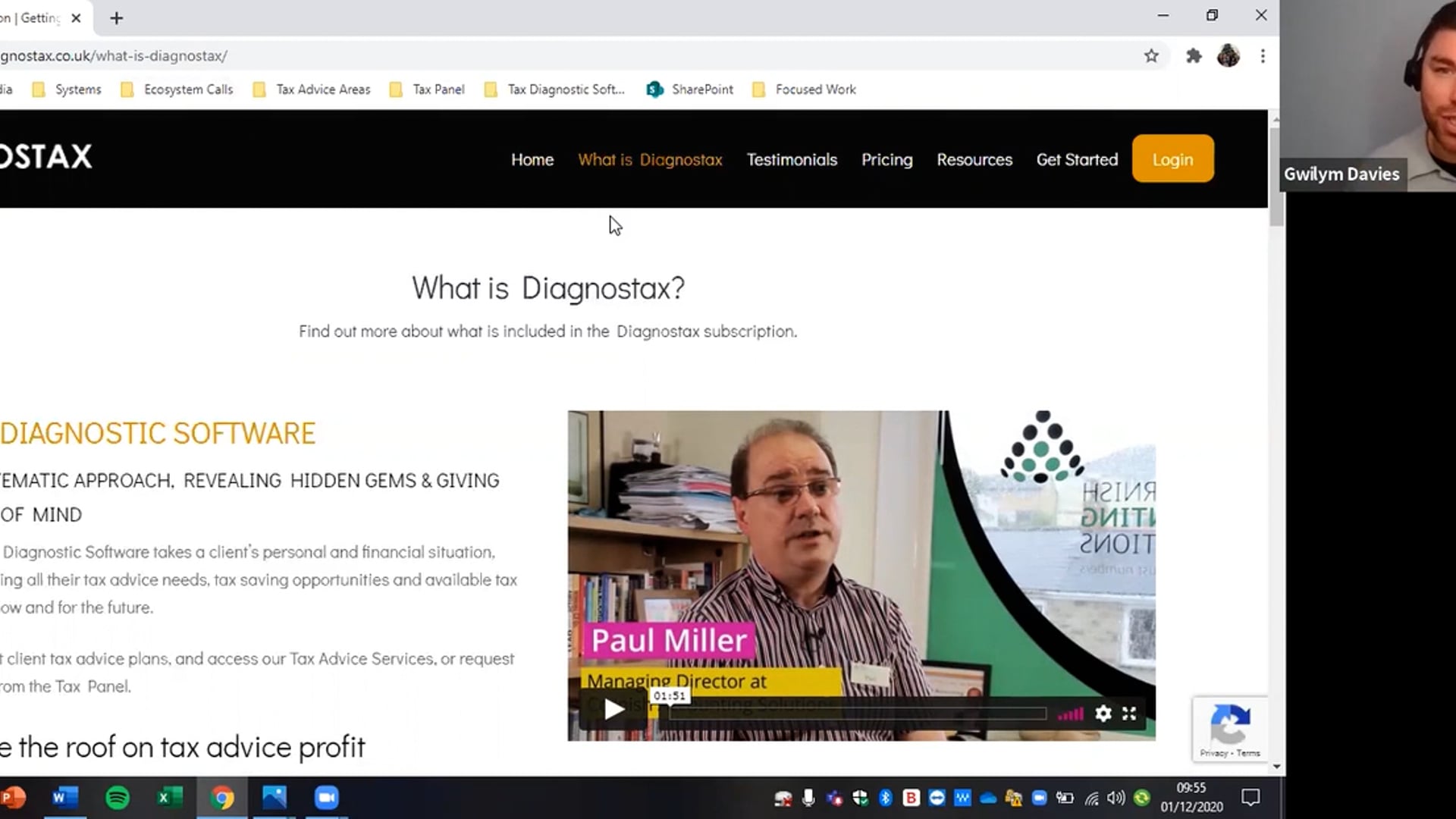Image resolution: width=1456 pixels, height=819 pixels.
Task: Click the scrollbar down arrow
Action: click(x=1277, y=767)
